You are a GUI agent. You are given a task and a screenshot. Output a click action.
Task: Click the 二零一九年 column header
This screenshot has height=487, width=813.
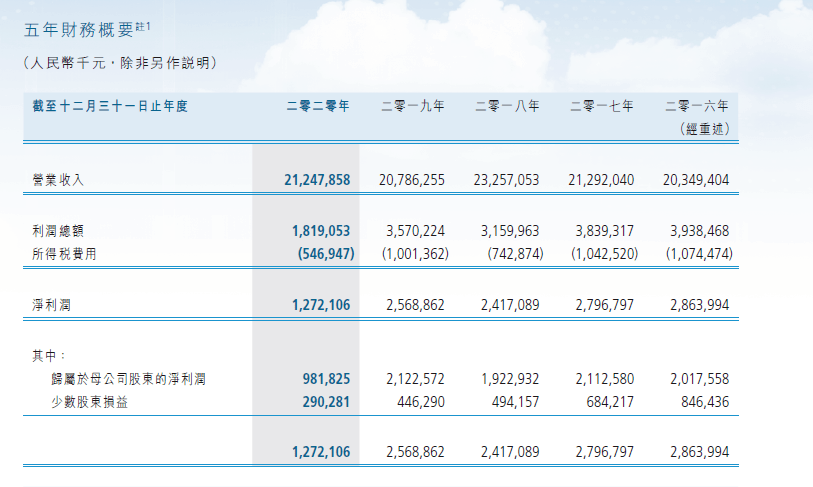(413, 106)
